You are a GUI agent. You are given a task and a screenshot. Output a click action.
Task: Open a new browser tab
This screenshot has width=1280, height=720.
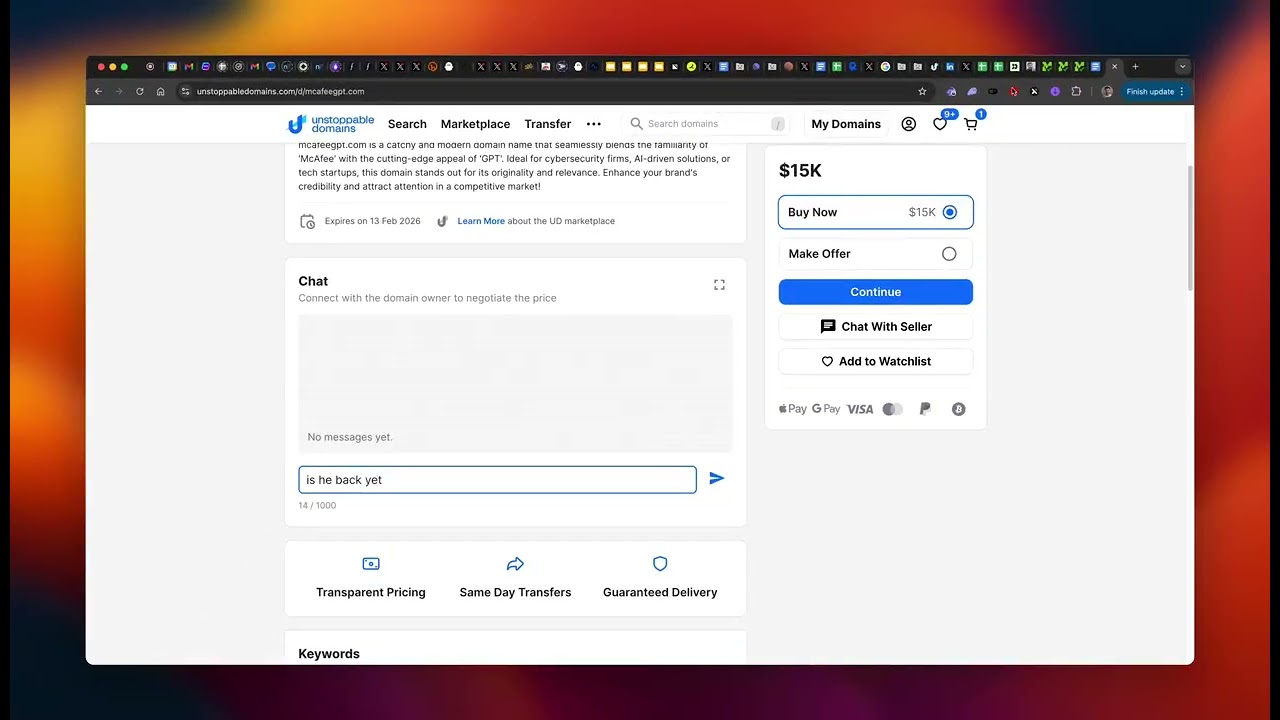(1135, 66)
